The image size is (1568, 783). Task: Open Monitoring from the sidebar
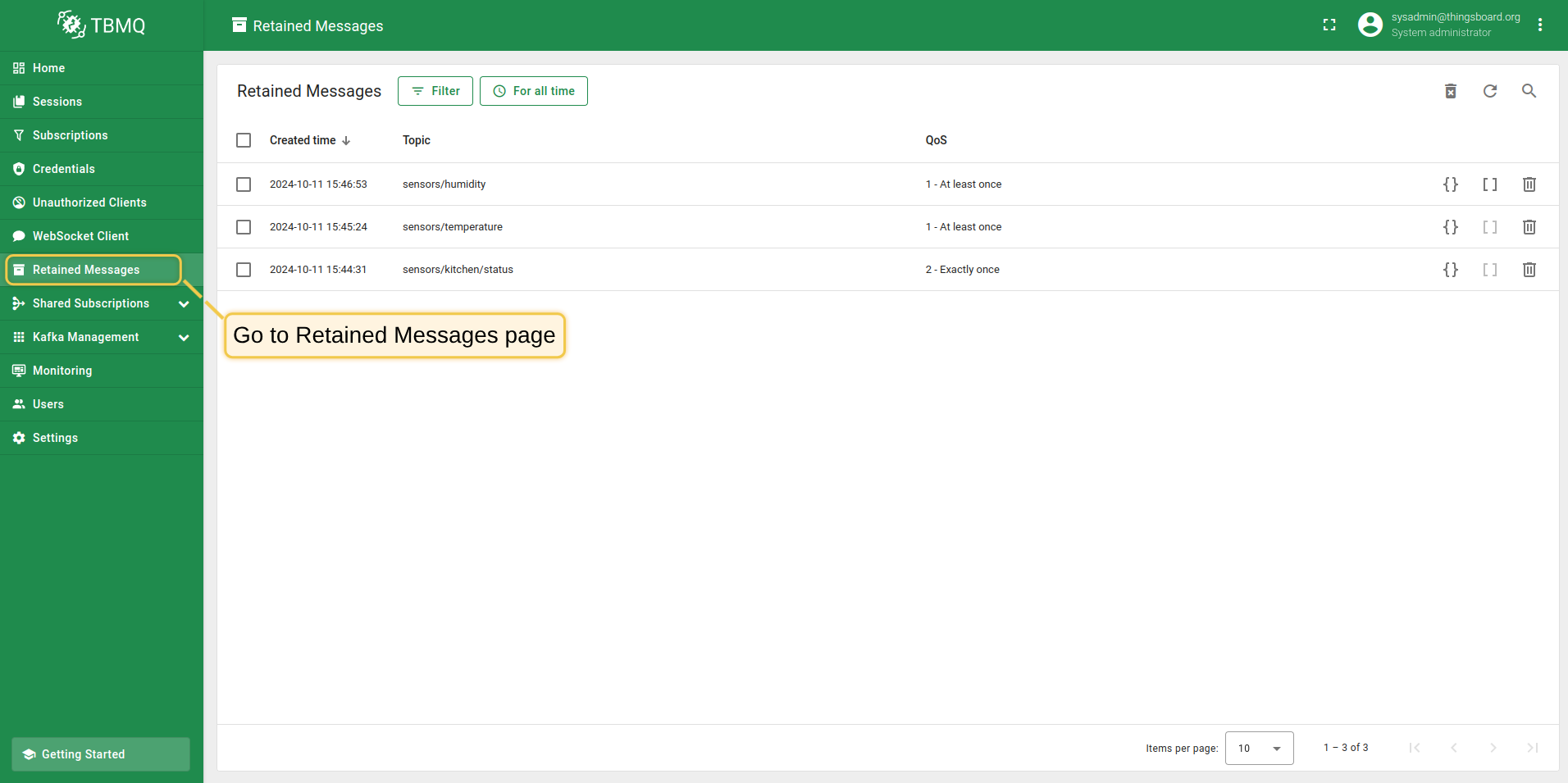point(62,370)
